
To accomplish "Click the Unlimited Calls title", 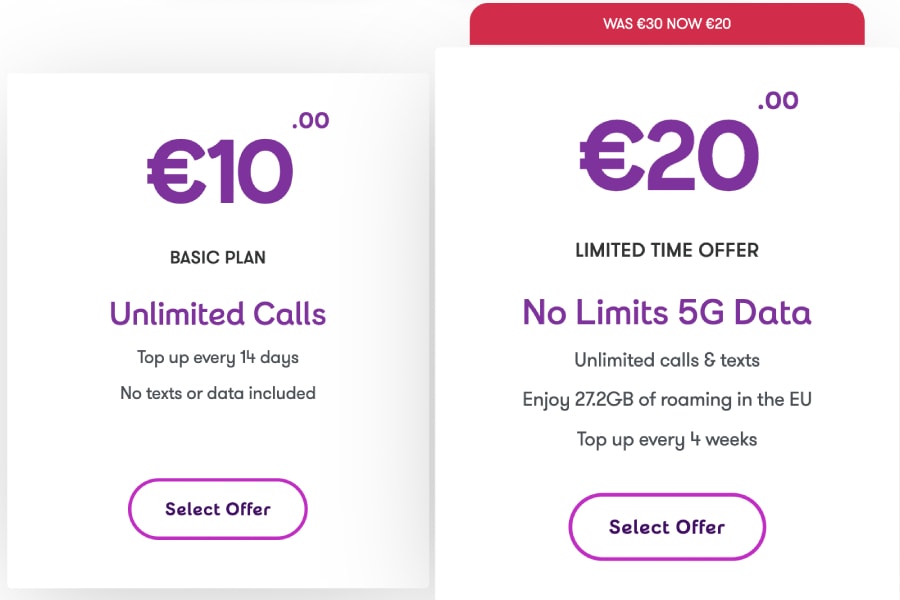I will 218,314.
